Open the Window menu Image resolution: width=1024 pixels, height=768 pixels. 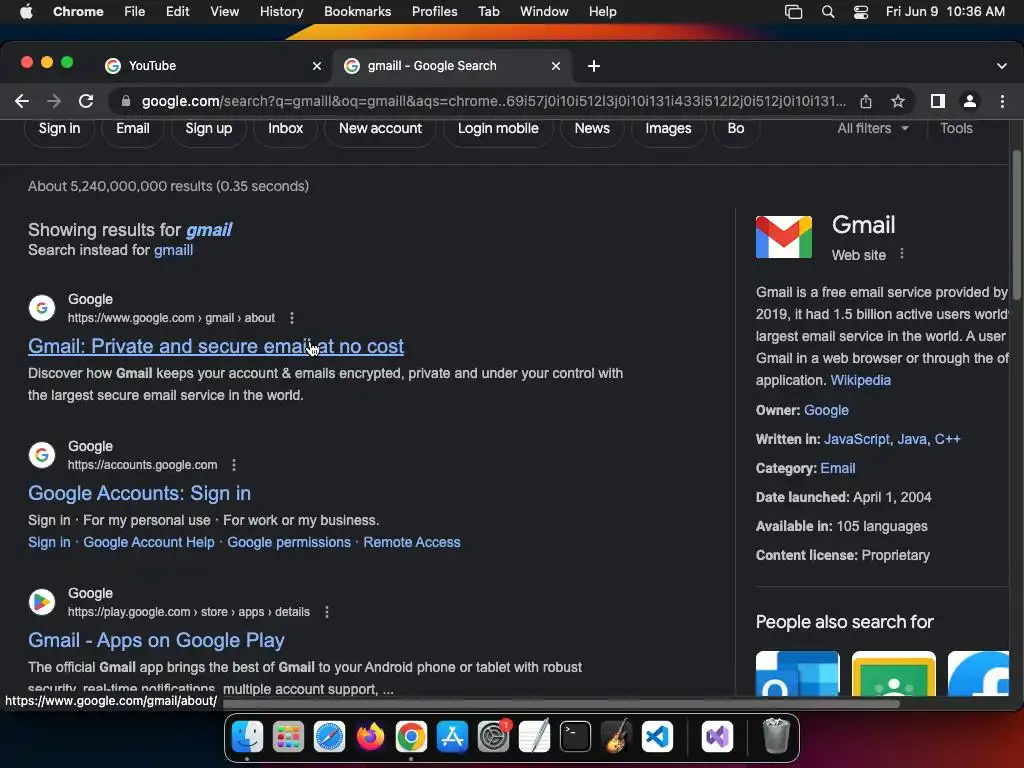click(x=544, y=11)
